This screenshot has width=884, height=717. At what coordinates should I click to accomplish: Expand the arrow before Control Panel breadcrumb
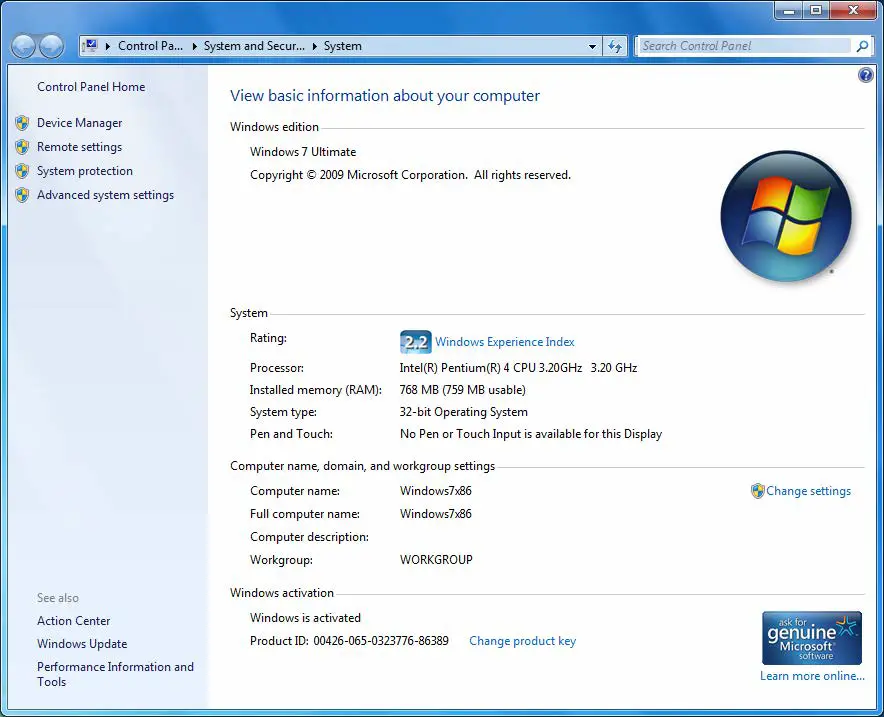(107, 46)
